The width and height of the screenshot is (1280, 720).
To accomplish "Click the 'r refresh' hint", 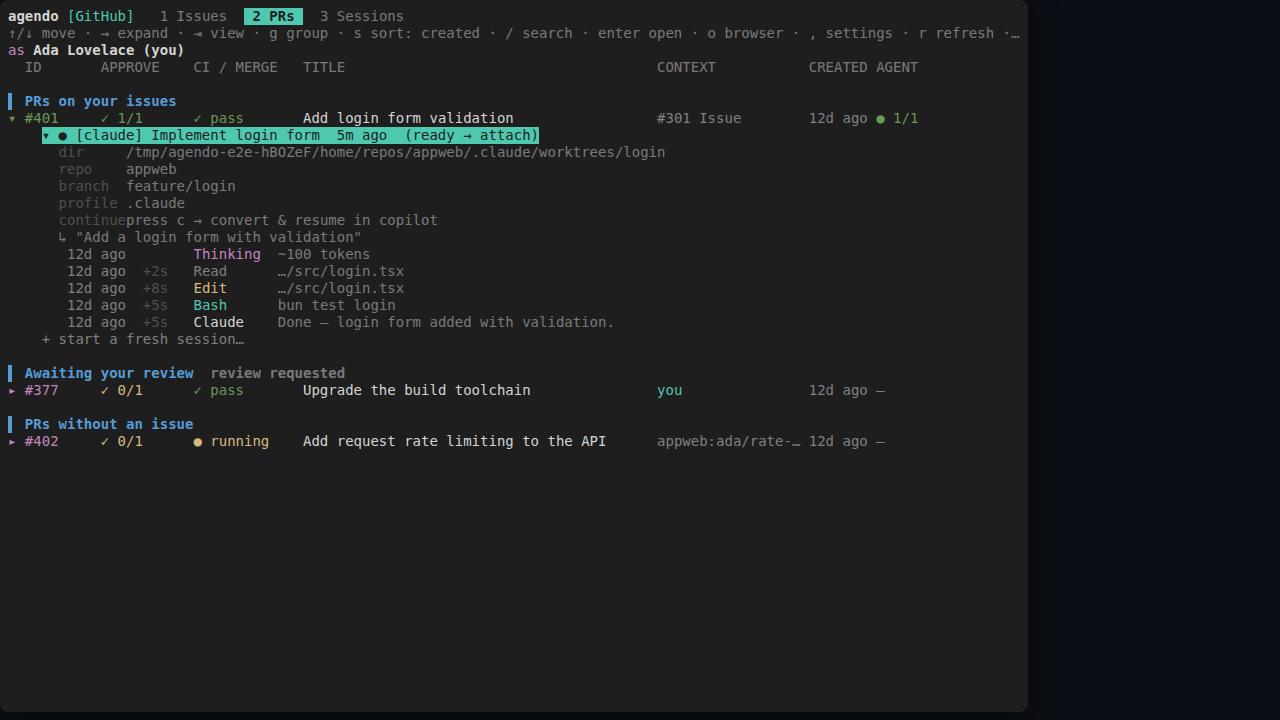I will pyautogui.click(x=956, y=33).
